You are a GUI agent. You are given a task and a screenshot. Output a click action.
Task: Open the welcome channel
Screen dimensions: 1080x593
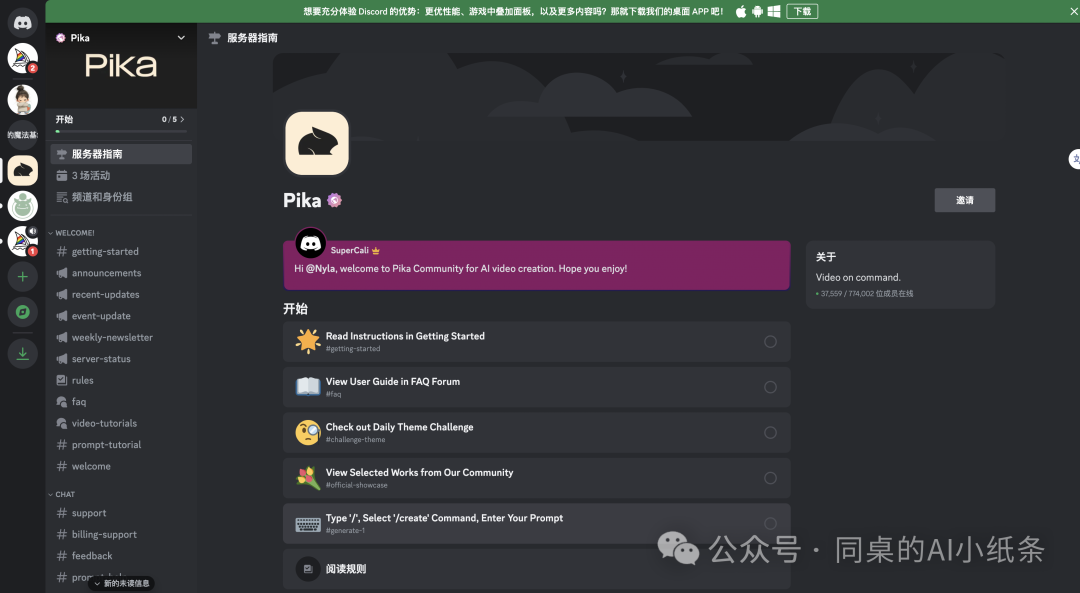point(121,466)
